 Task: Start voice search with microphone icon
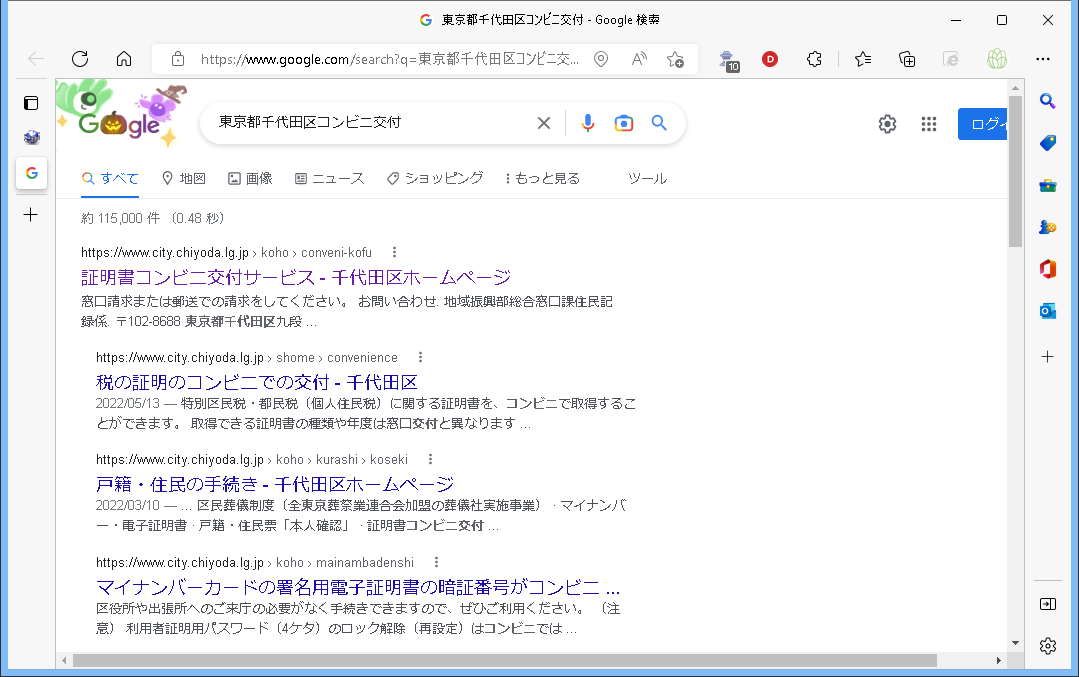pos(588,123)
